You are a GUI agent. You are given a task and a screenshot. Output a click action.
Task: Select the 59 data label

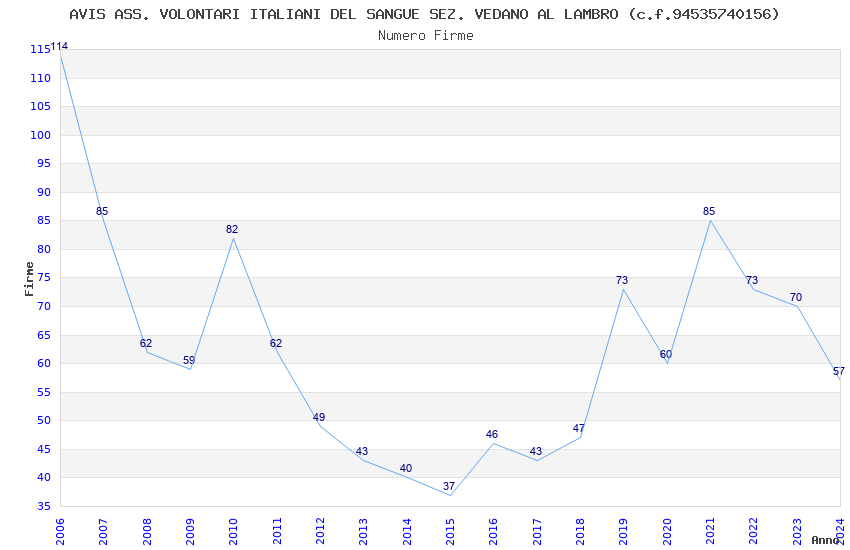coord(189,360)
